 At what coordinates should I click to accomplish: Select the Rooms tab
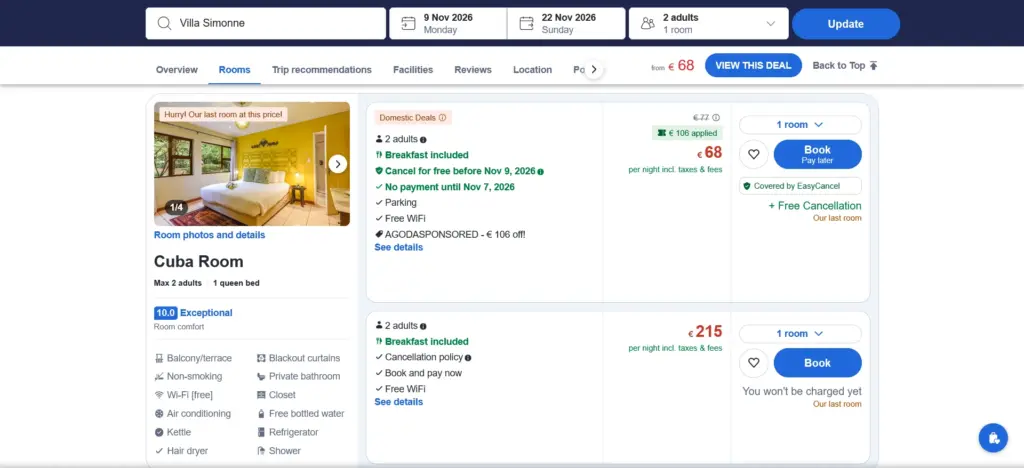tap(234, 70)
